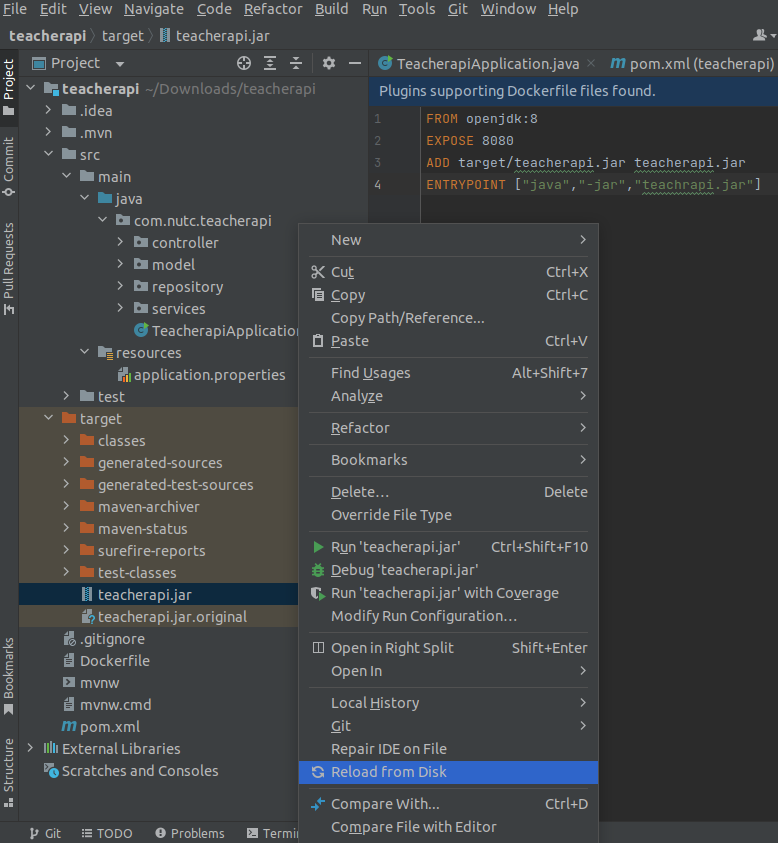Click the Expand All icon in Project panel
The image size is (778, 843).
click(270, 63)
